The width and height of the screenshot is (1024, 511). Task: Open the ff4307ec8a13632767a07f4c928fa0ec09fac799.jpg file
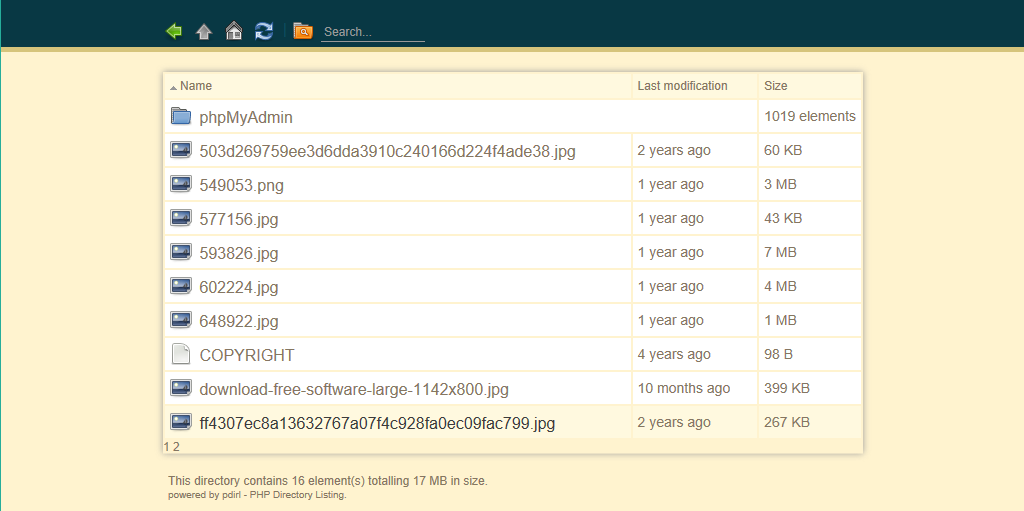click(377, 423)
